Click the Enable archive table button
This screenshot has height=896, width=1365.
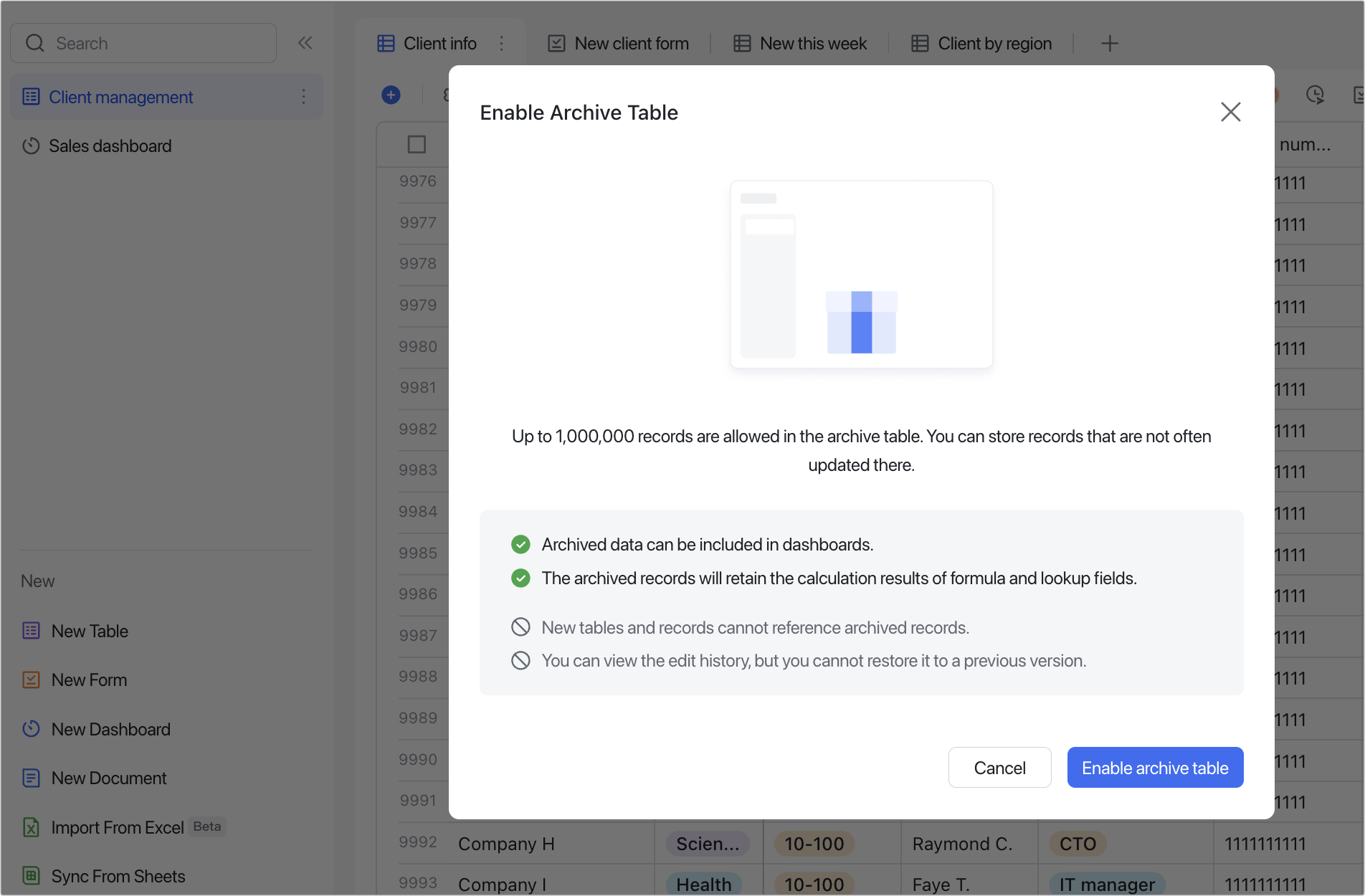pos(1154,768)
